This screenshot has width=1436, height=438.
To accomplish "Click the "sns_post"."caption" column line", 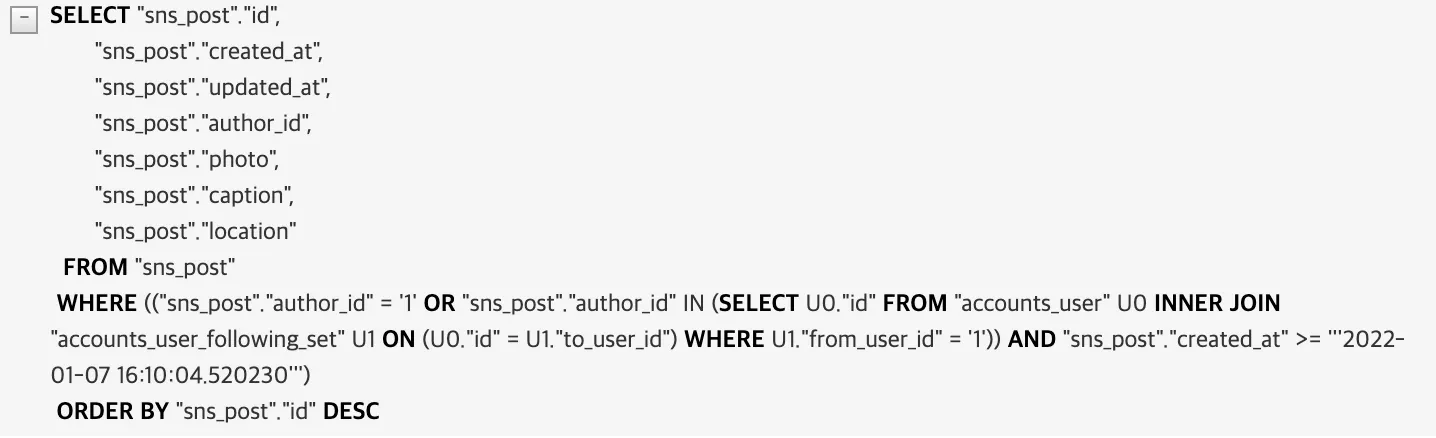I will 194,195.
